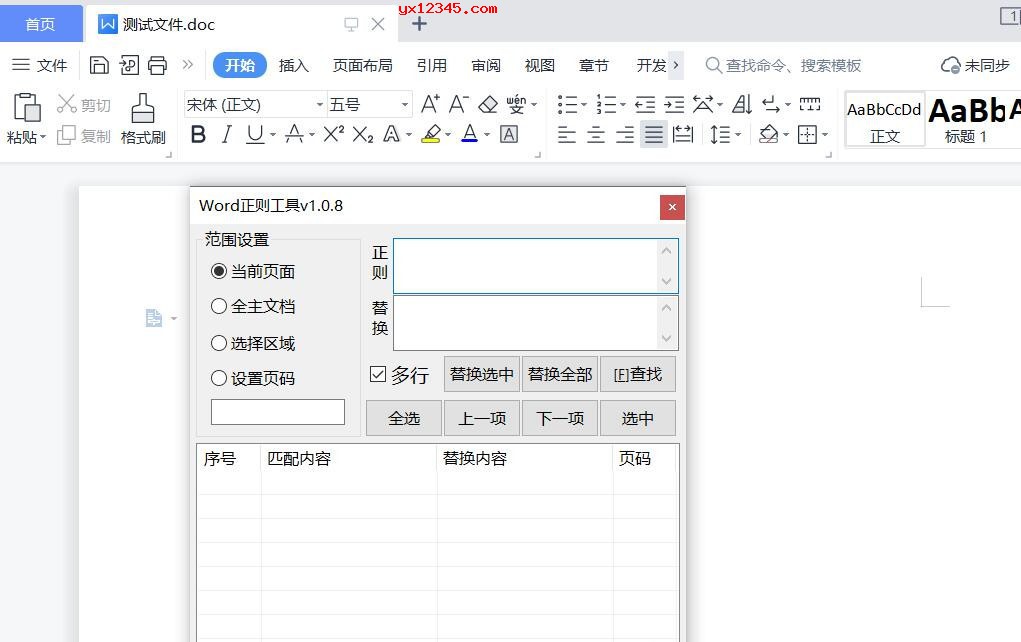Open the bullet list style dropdown
Screen dimensions: 1021x642
(x=583, y=105)
